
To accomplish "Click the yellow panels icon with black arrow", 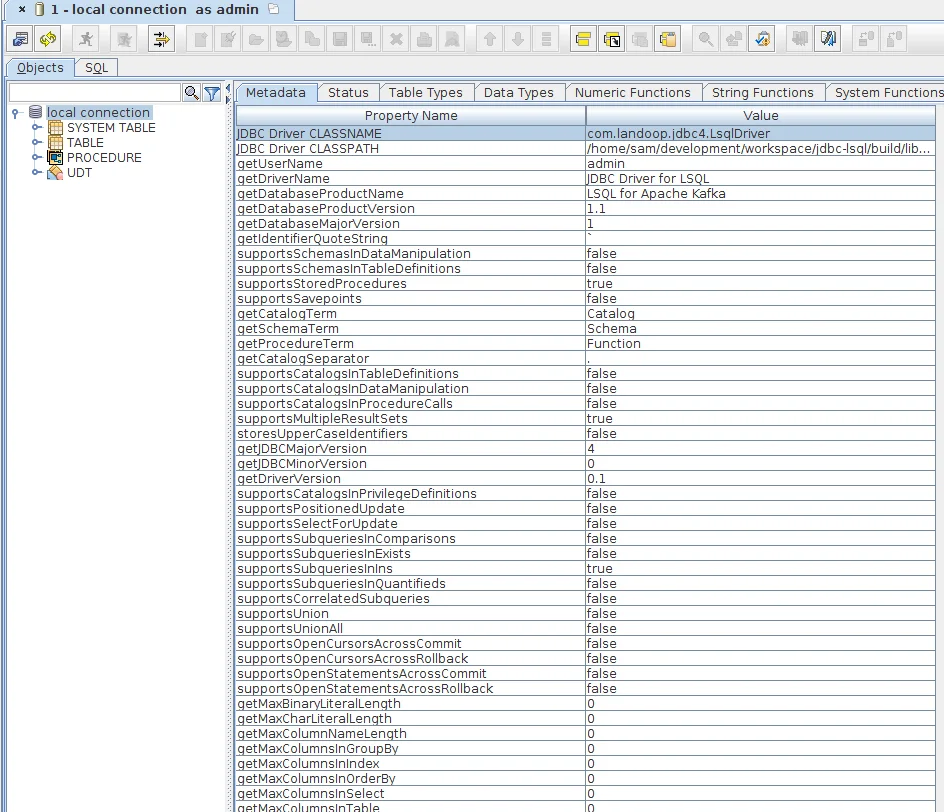I will pos(612,40).
